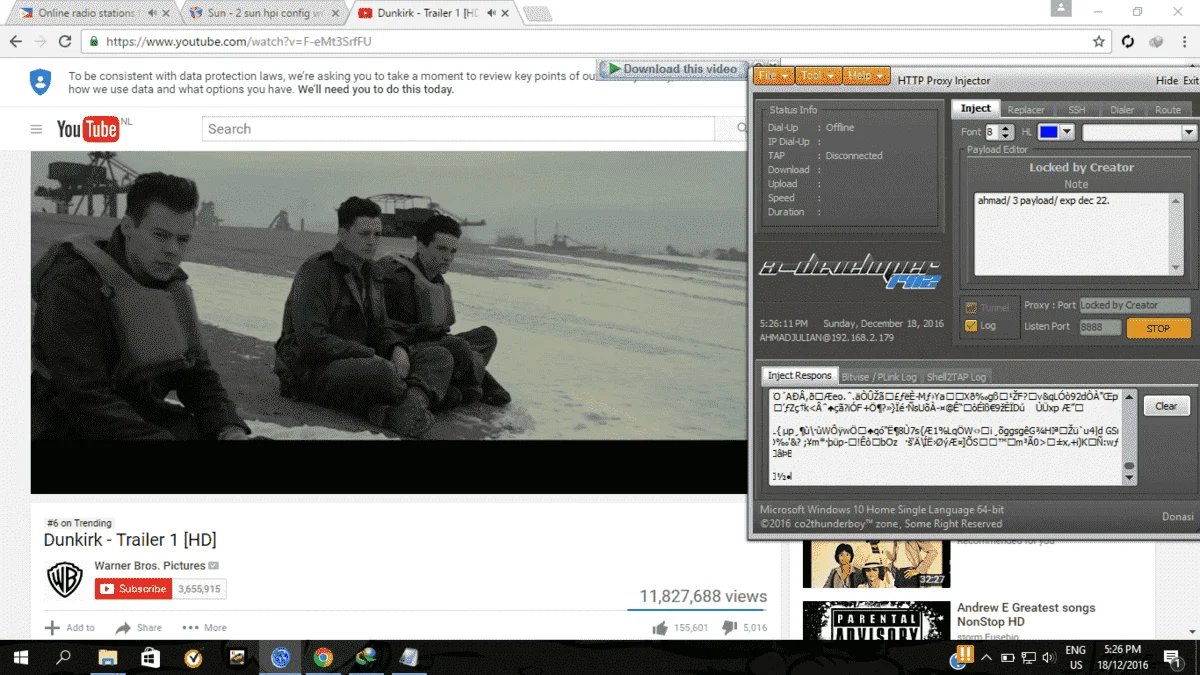
Task: Click the like thumbs-up icon
Action: click(660, 628)
